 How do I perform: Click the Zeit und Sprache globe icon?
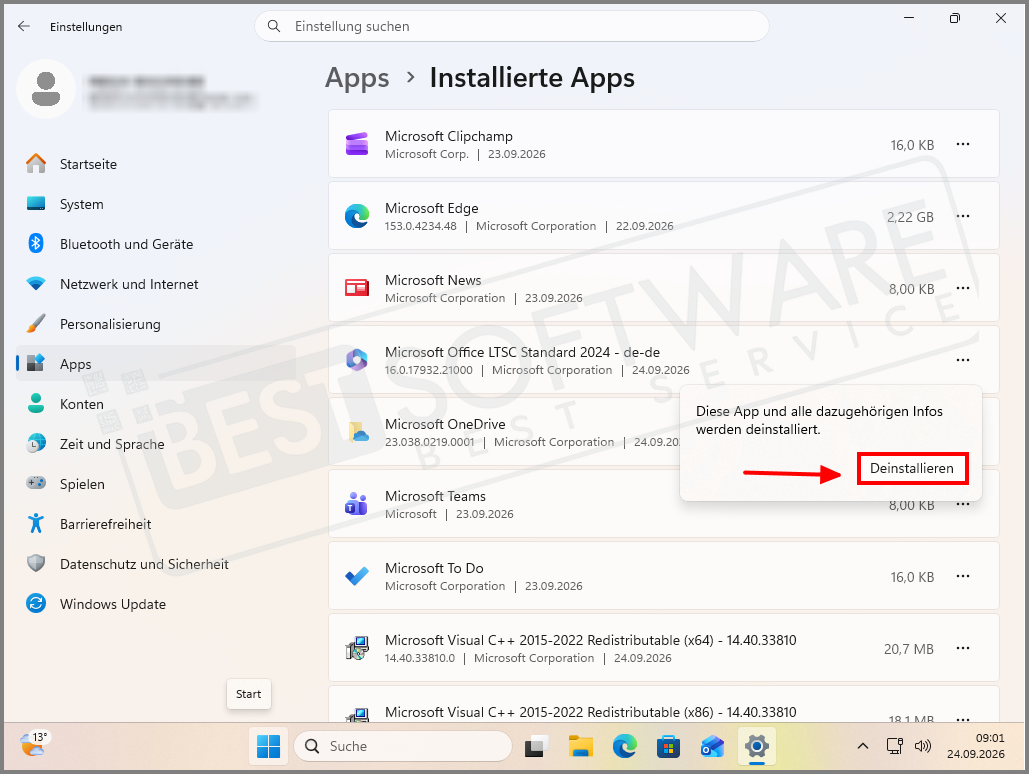36,443
